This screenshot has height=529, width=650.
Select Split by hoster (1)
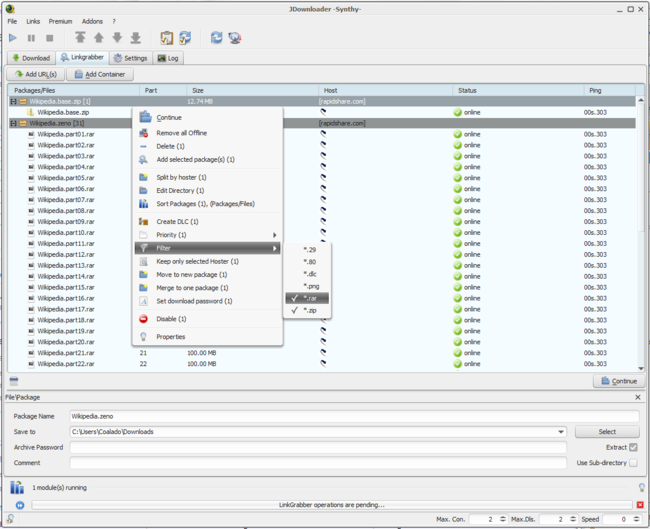point(207,177)
